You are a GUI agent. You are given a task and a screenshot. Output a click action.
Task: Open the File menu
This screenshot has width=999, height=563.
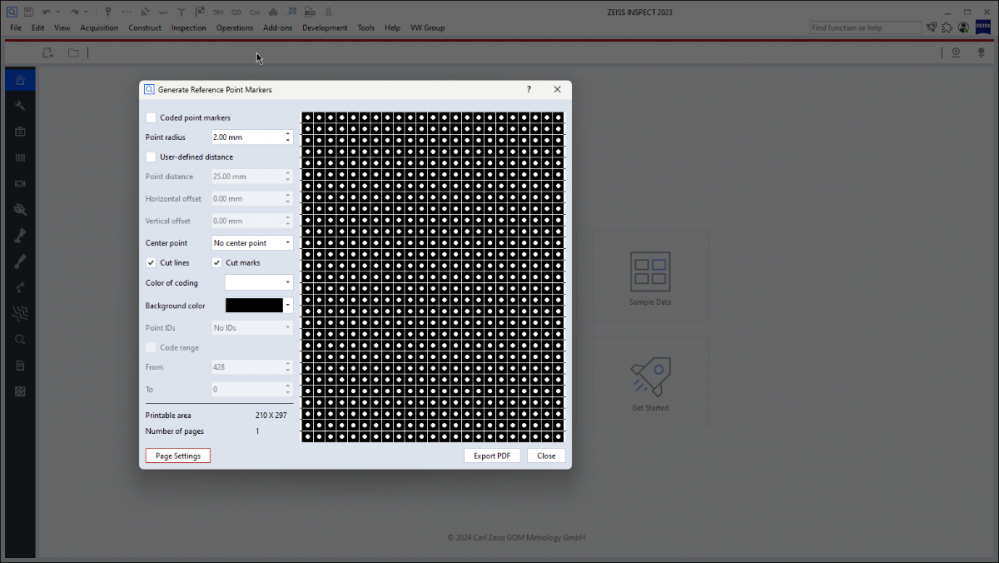coord(16,28)
